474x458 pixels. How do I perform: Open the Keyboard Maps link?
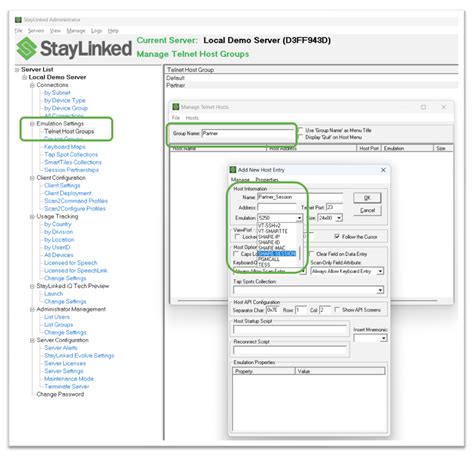[65, 147]
